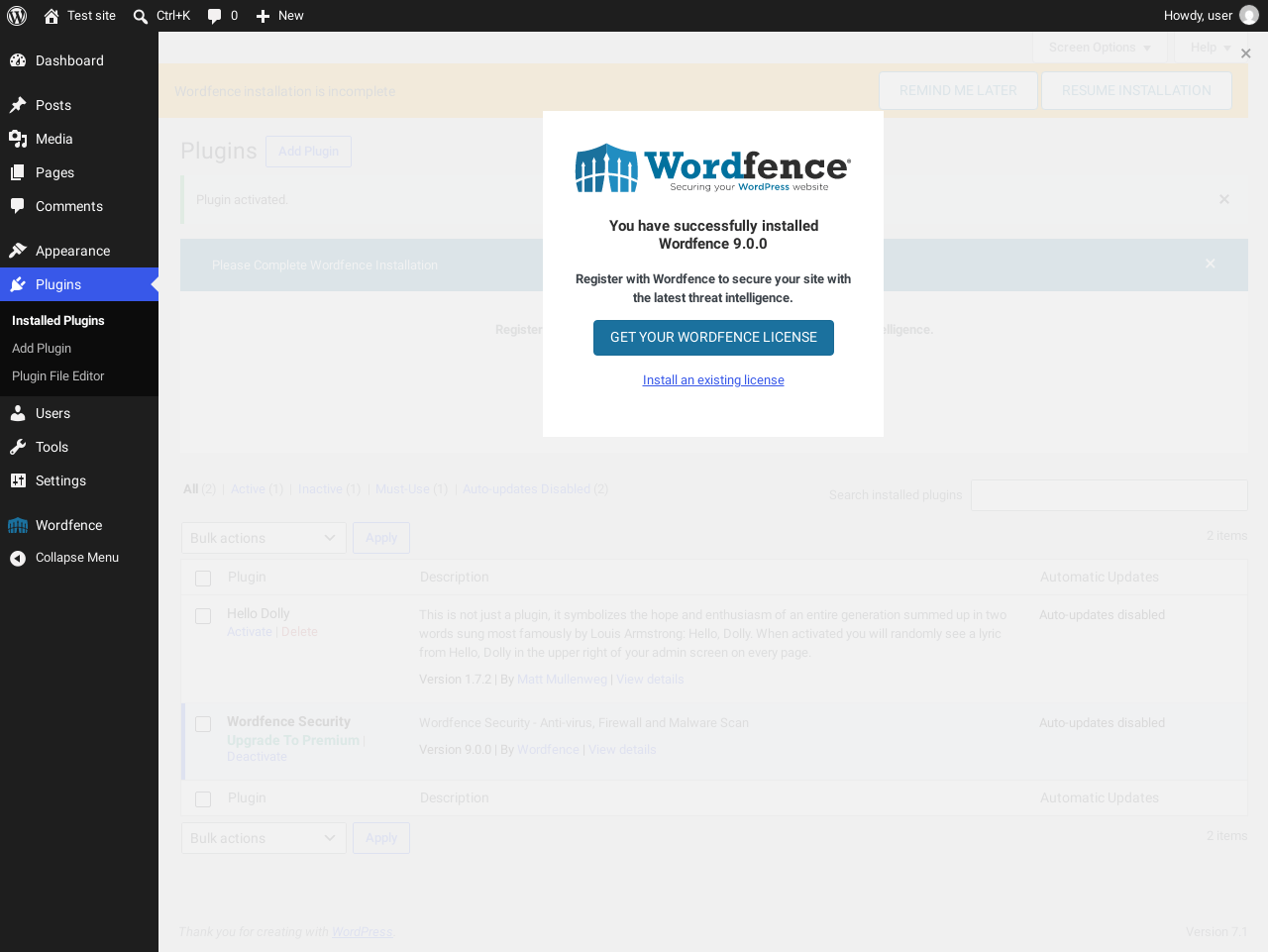1268x952 pixels.
Task: Go to Dashboard in the sidebar
Action: coord(79,60)
